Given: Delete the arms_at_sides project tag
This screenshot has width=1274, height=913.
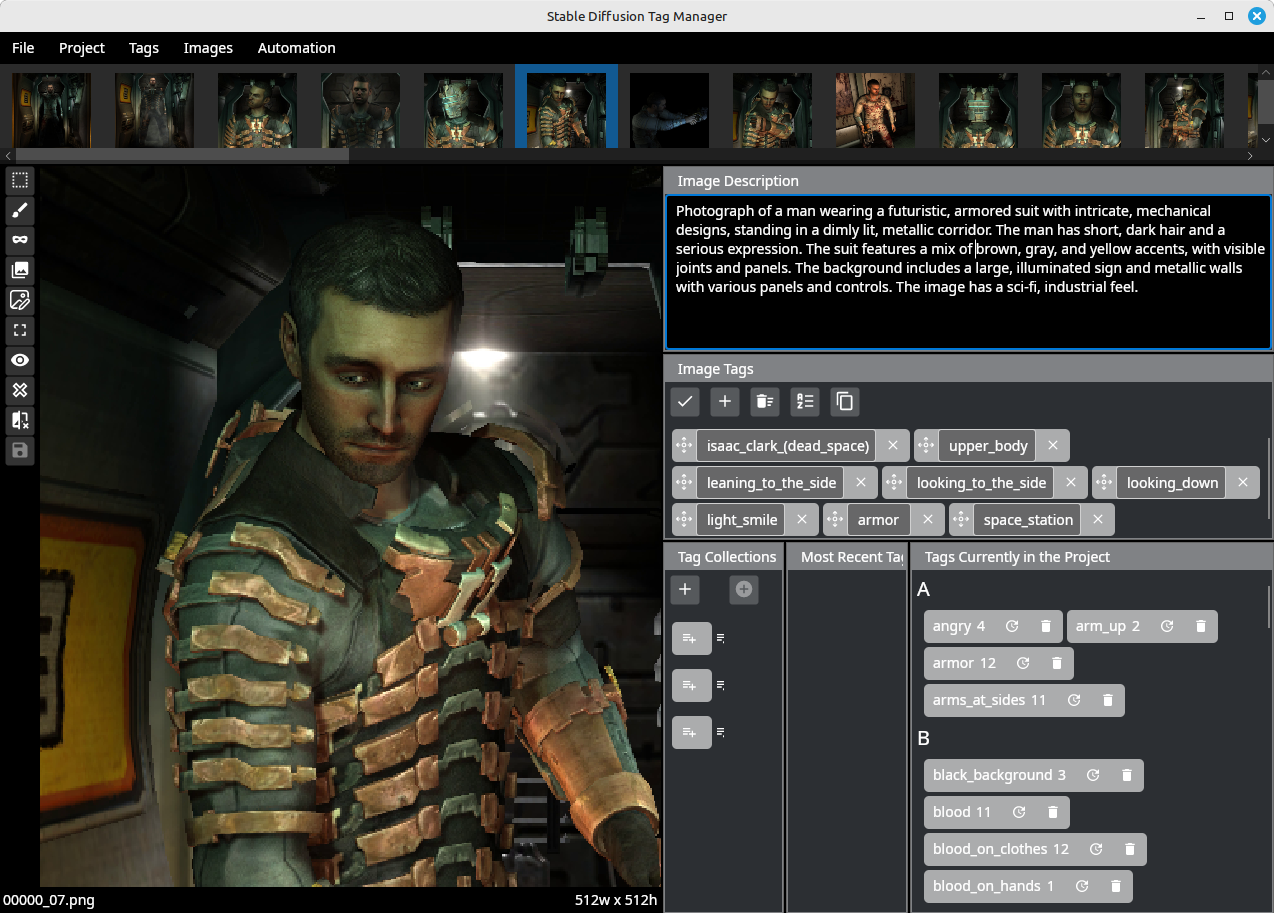Looking at the screenshot, I should (x=1108, y=700).
